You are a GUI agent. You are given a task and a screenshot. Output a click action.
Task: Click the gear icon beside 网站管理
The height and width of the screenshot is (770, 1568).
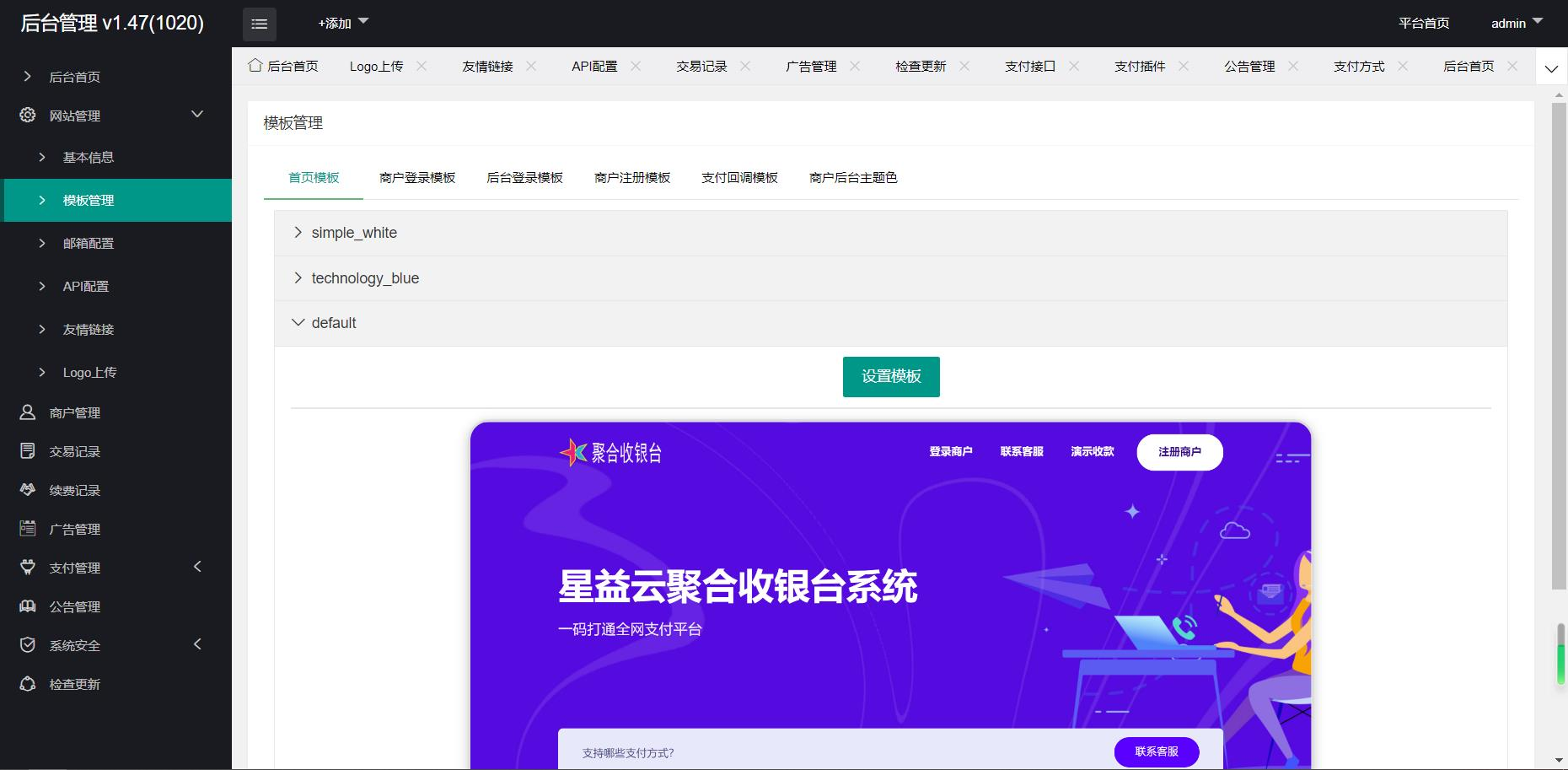coord(28,115)
